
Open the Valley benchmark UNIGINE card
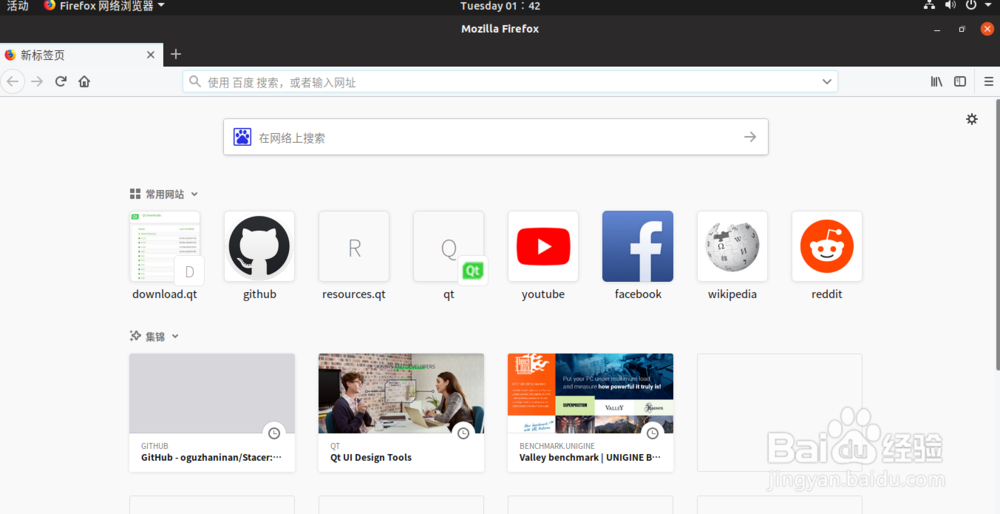point(591,413)
